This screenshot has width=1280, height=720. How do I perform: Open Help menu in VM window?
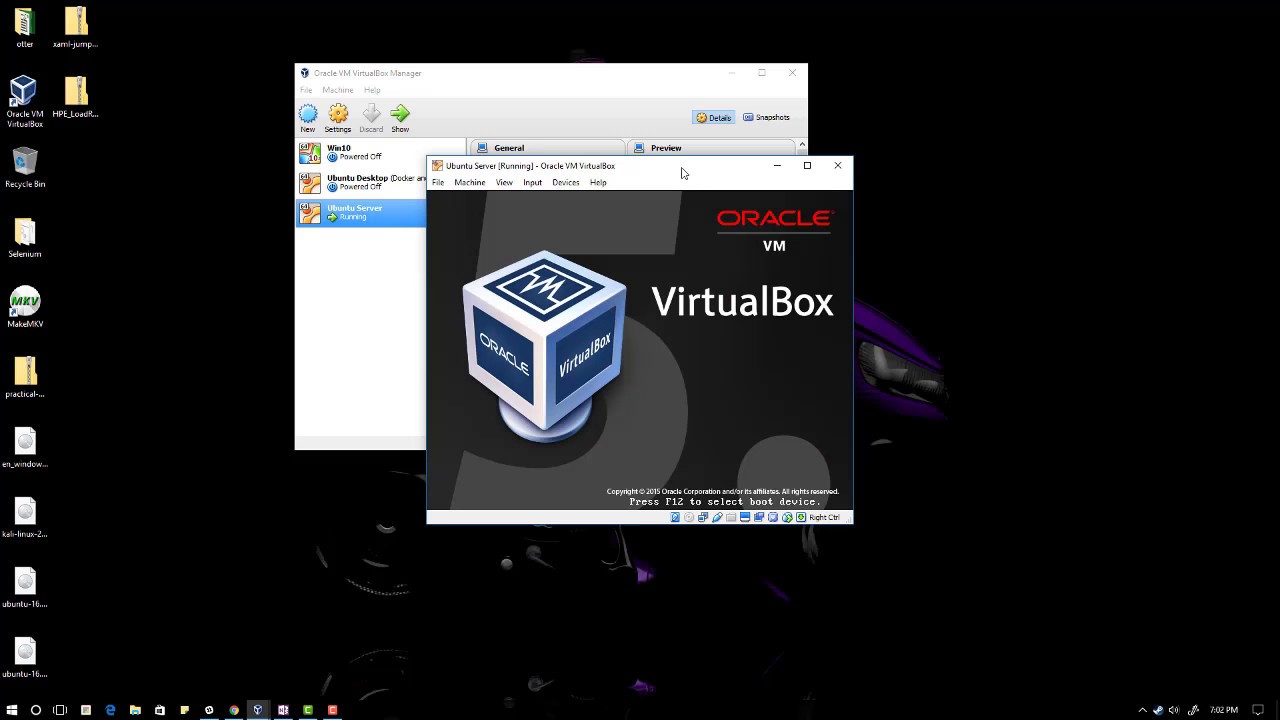point(598,183)
